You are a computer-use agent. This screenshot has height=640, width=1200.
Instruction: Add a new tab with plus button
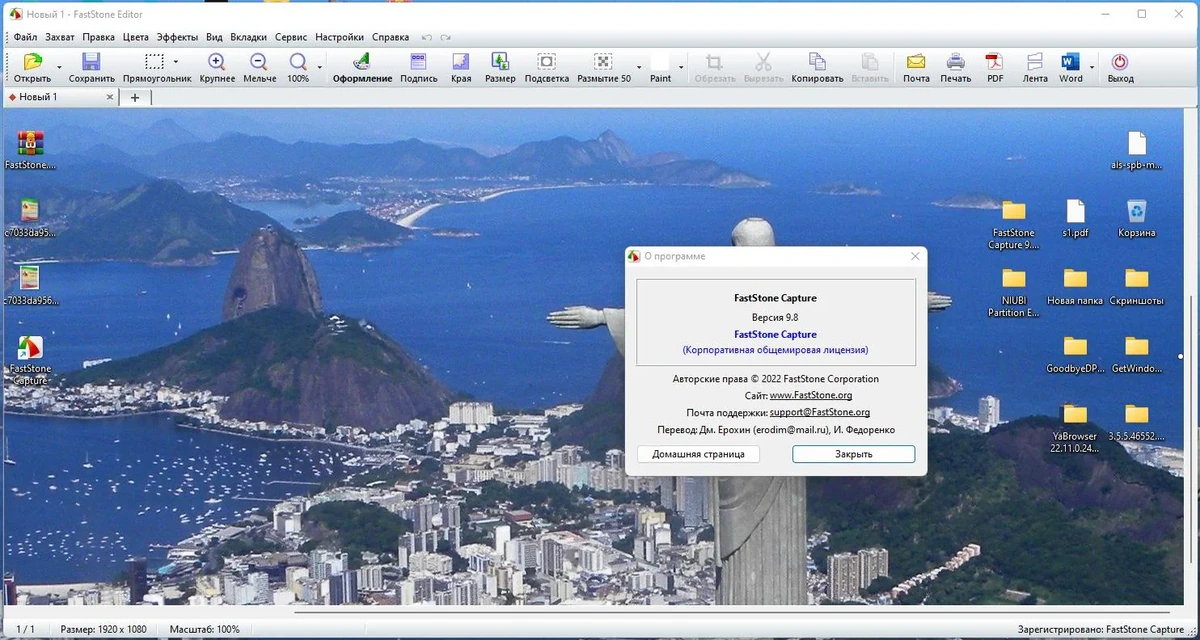pyautogui.click(x=135, y=97)
